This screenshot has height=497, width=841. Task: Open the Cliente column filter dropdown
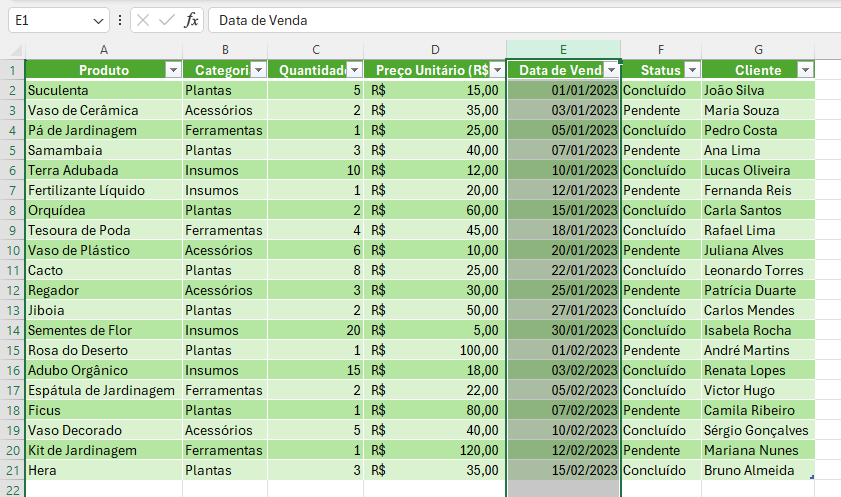pyautogui.click(x=805, y=70)
